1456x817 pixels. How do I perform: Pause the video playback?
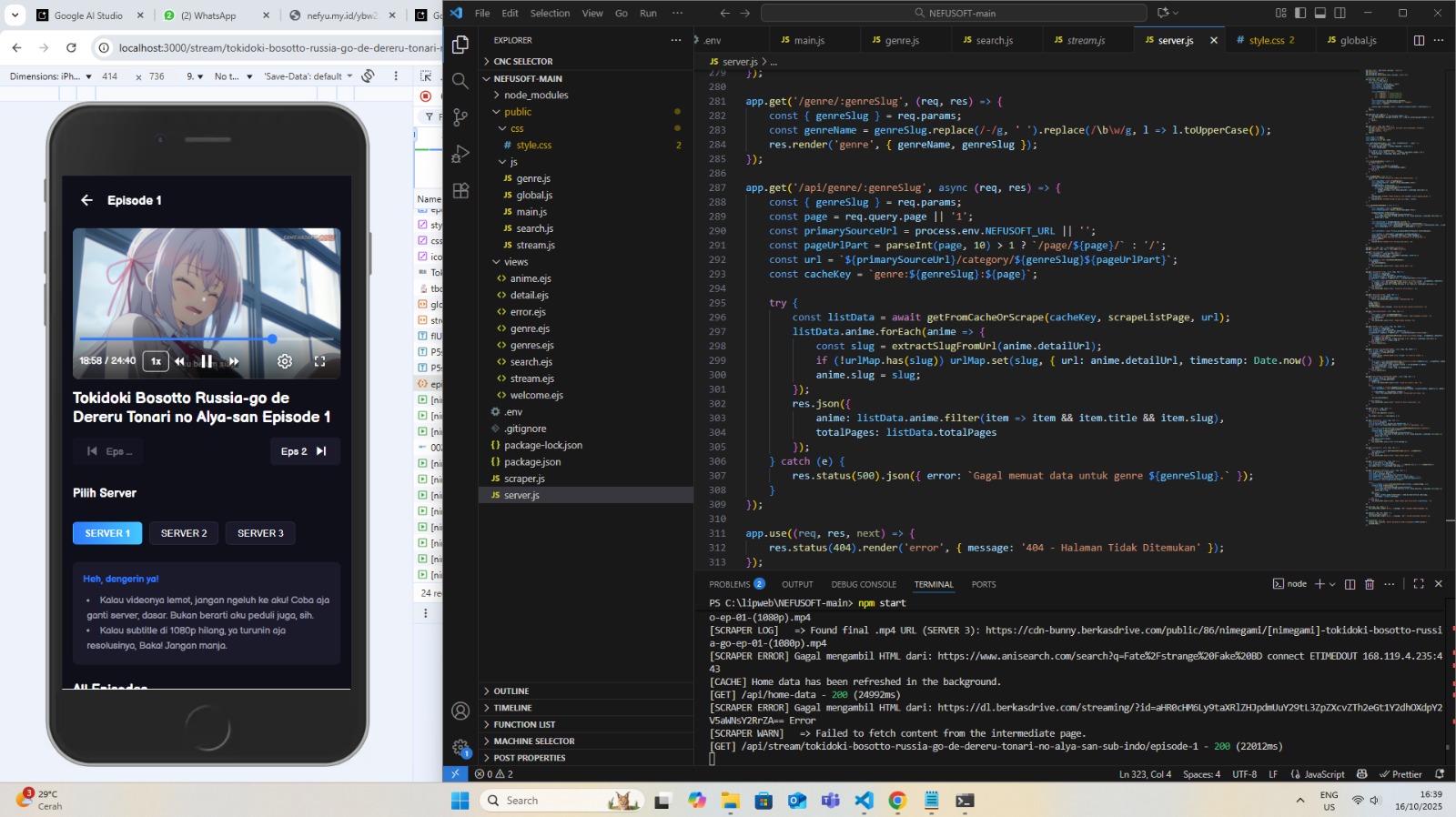(207, 361)
